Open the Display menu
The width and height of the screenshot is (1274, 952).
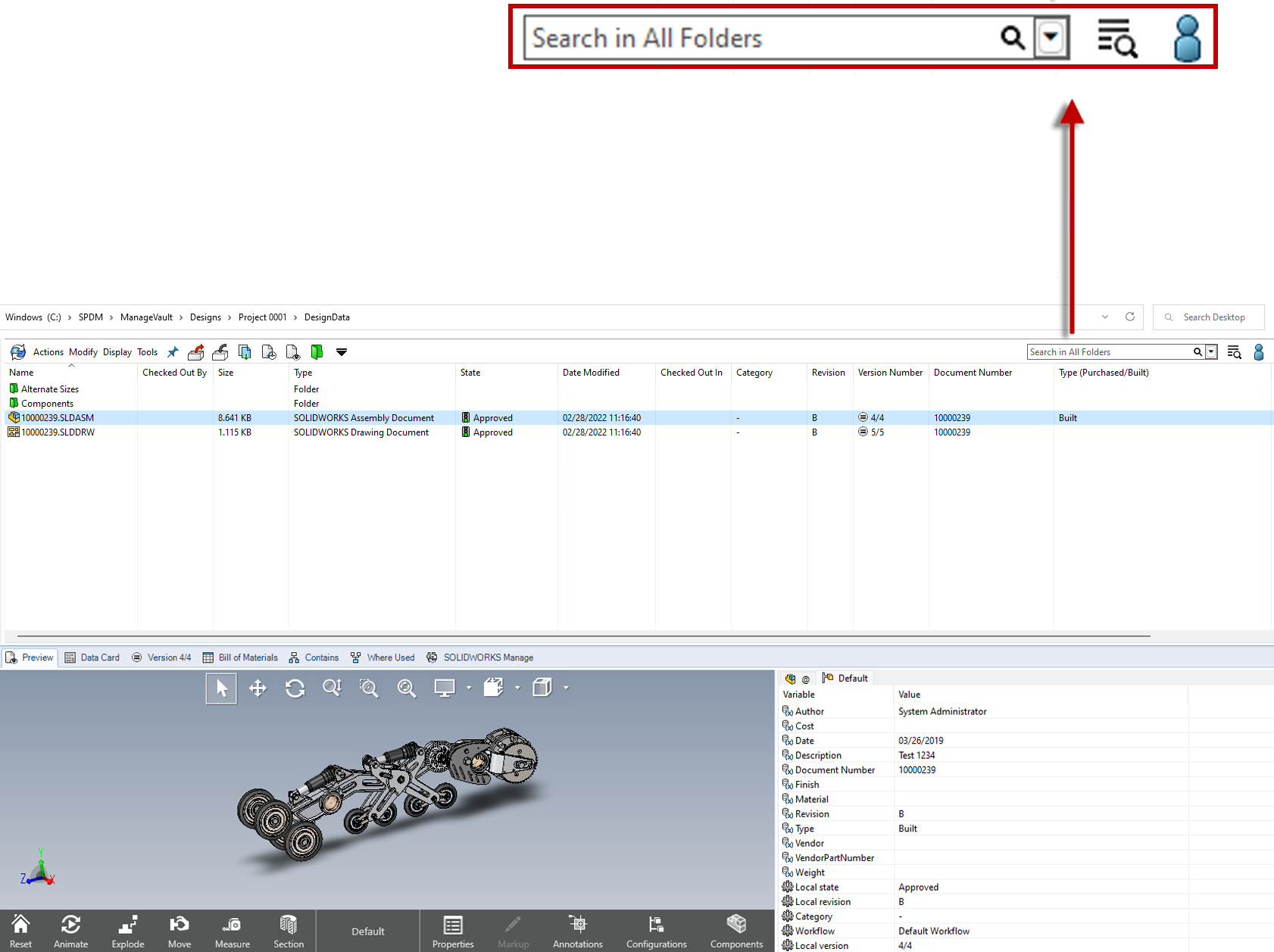117,352
